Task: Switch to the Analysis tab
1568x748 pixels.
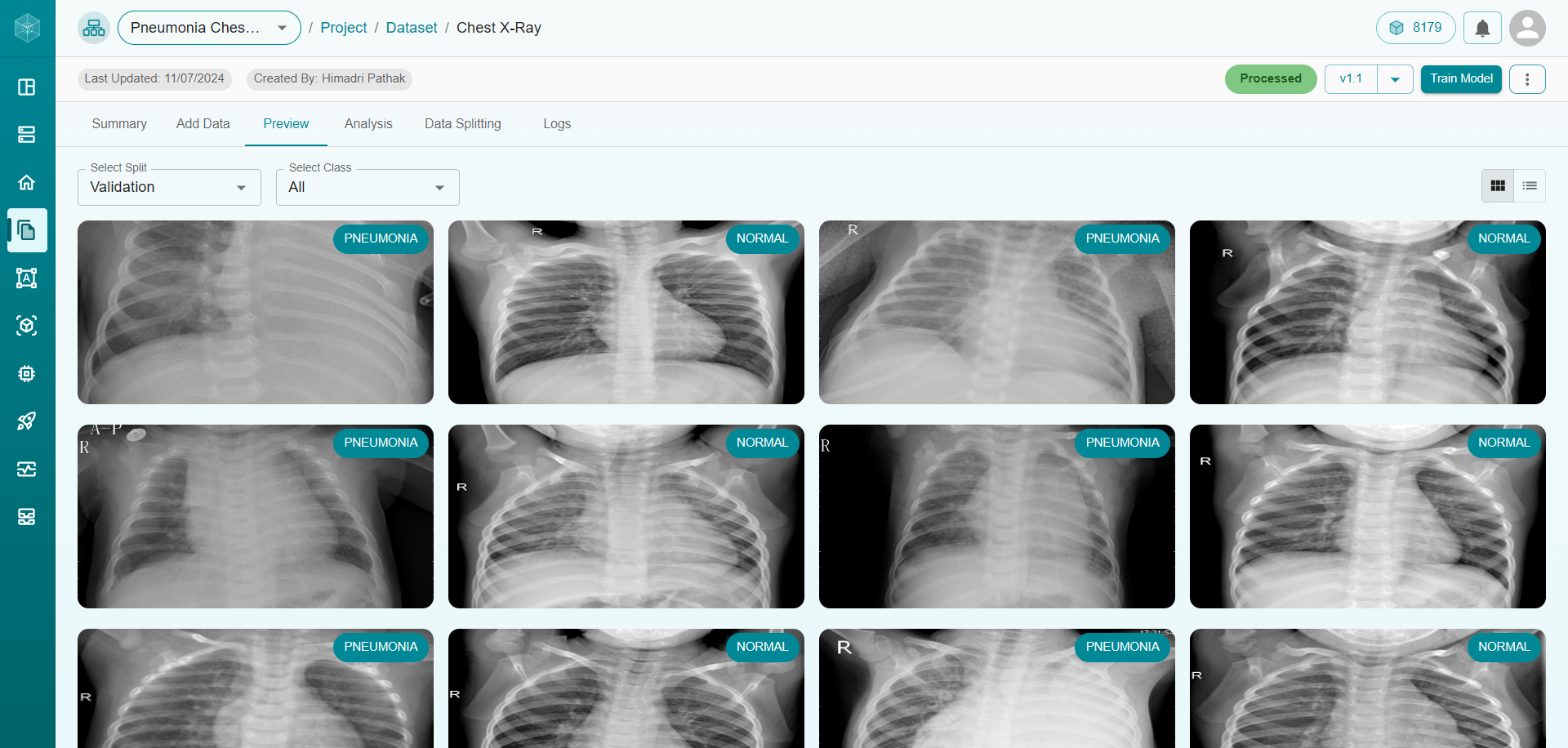Action: [368, 124]
